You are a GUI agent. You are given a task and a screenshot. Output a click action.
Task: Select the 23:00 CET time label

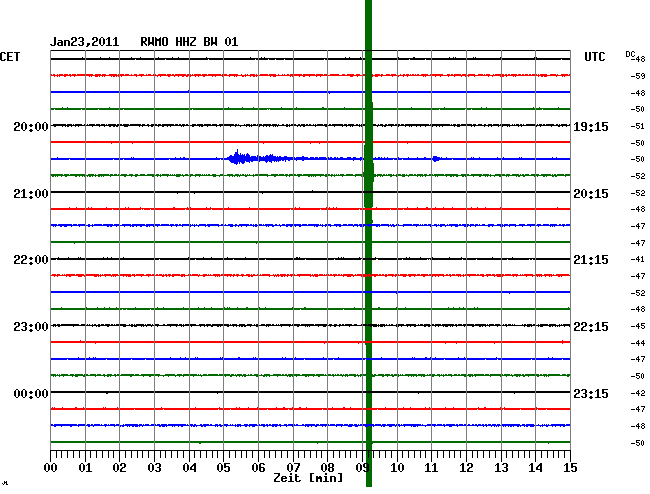31,327
